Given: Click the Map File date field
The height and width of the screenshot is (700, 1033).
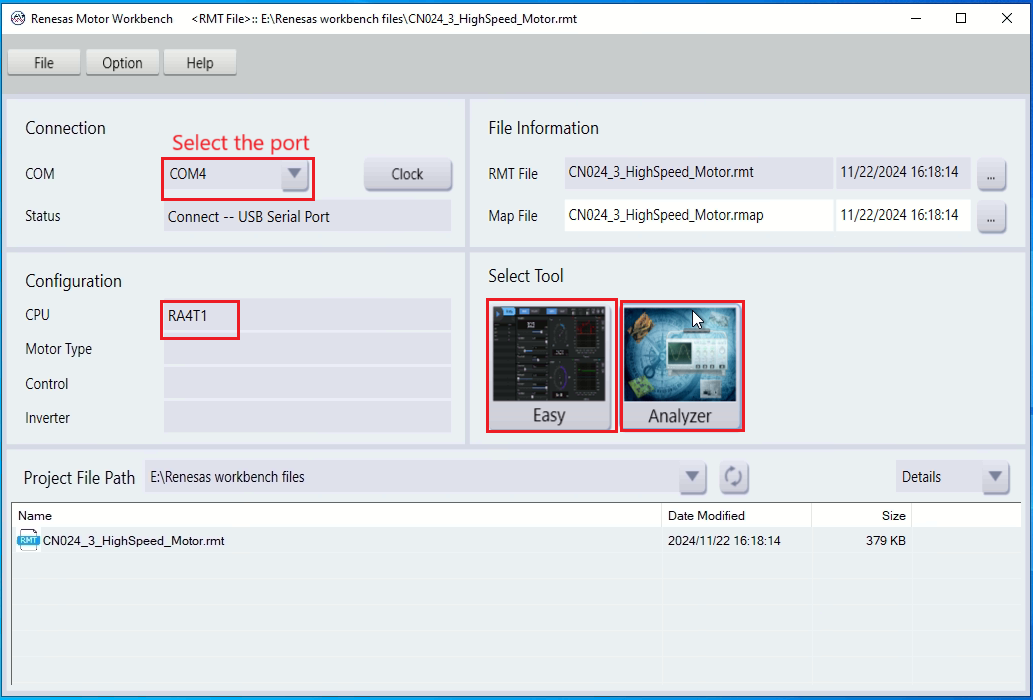Looking at the screenshot, I should tap(903, 215).
